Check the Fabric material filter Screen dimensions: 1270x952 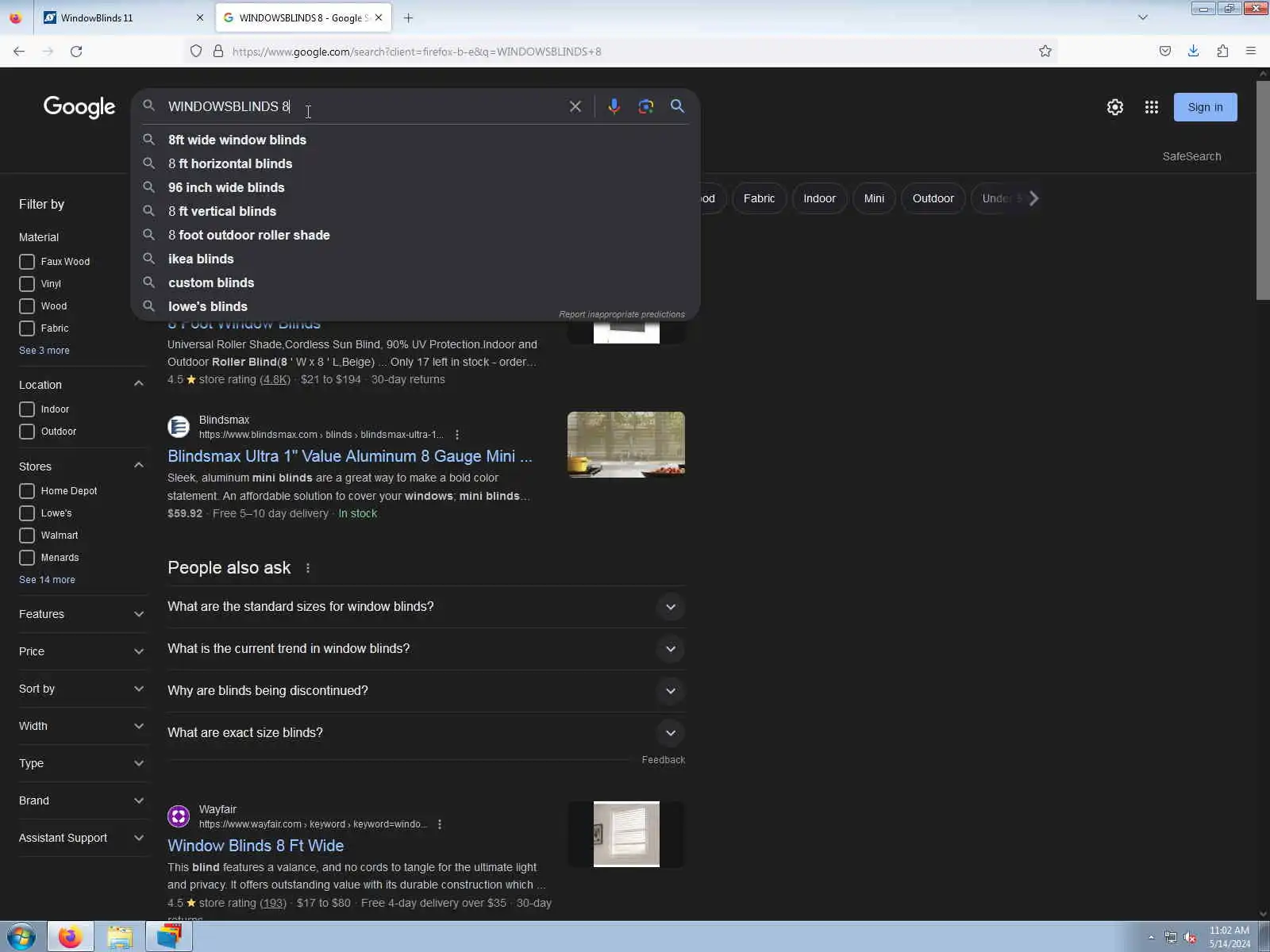click(27, 328)
